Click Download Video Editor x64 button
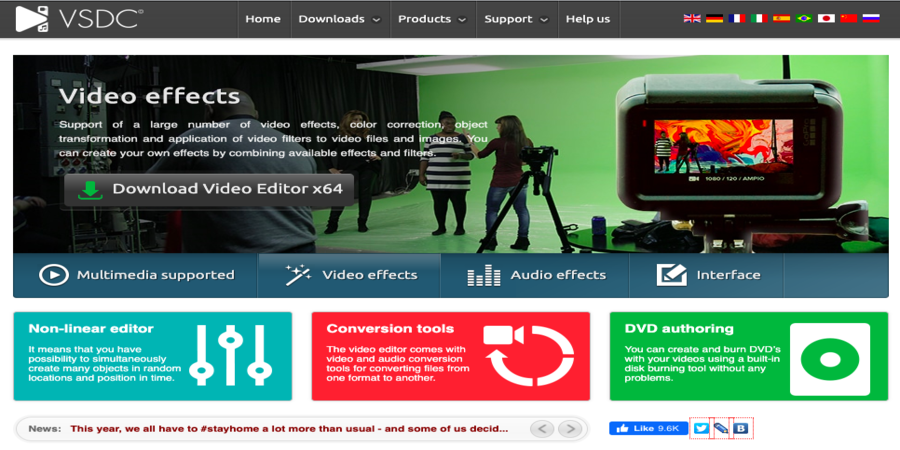 pos(210,190)
